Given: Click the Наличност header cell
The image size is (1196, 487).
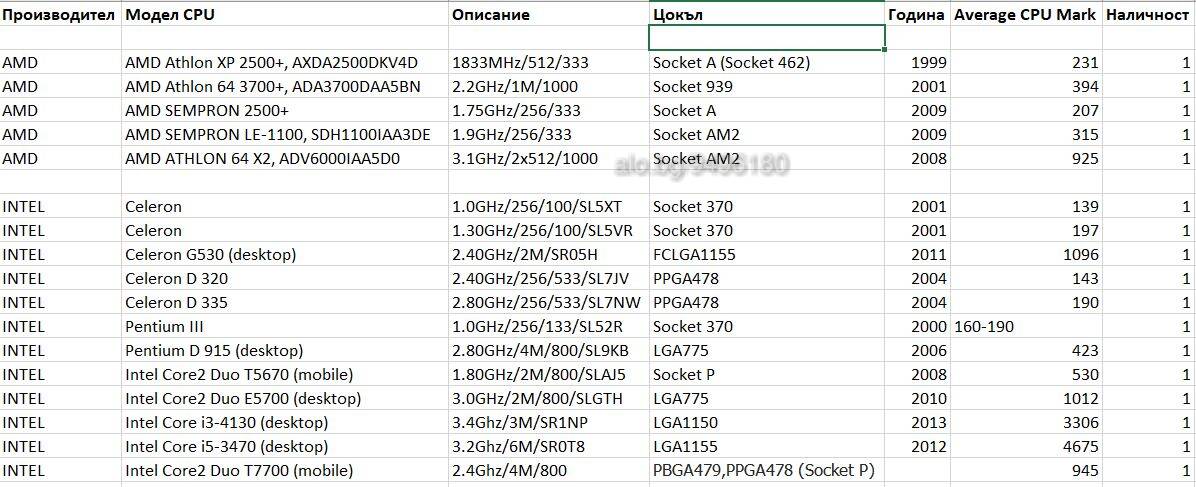Looking at the screenshot, I should [1149, 15].
